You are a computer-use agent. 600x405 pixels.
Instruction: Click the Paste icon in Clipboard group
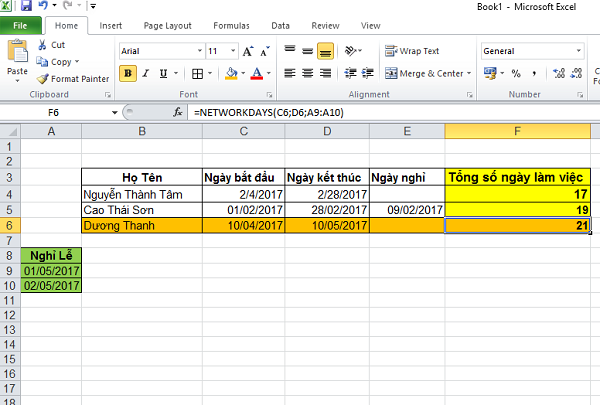tap(17, 56)
